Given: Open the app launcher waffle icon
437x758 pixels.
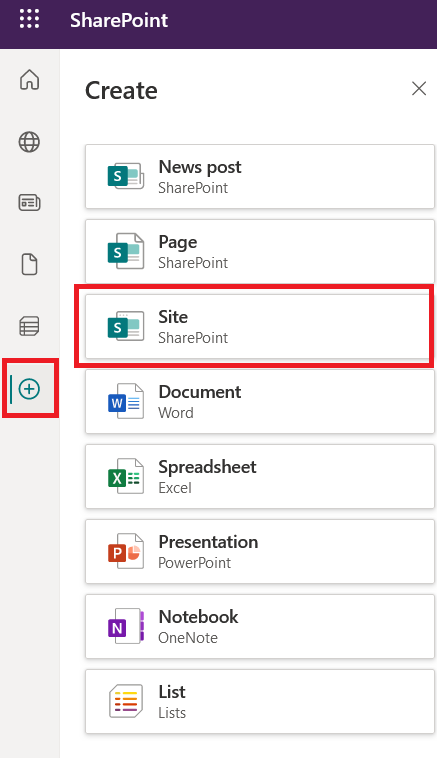Looking at the screenshot, I should click(29, 19).
